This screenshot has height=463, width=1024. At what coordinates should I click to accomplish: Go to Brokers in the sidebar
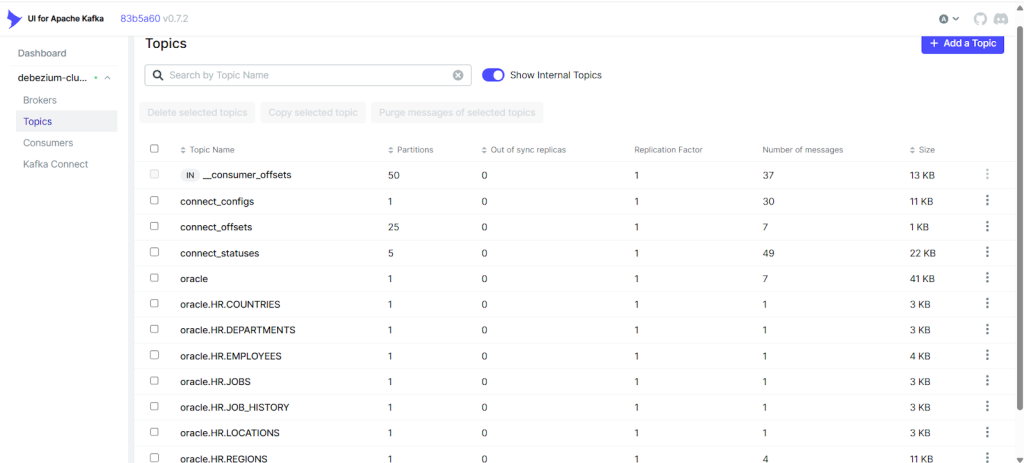(x=40, y=100)
